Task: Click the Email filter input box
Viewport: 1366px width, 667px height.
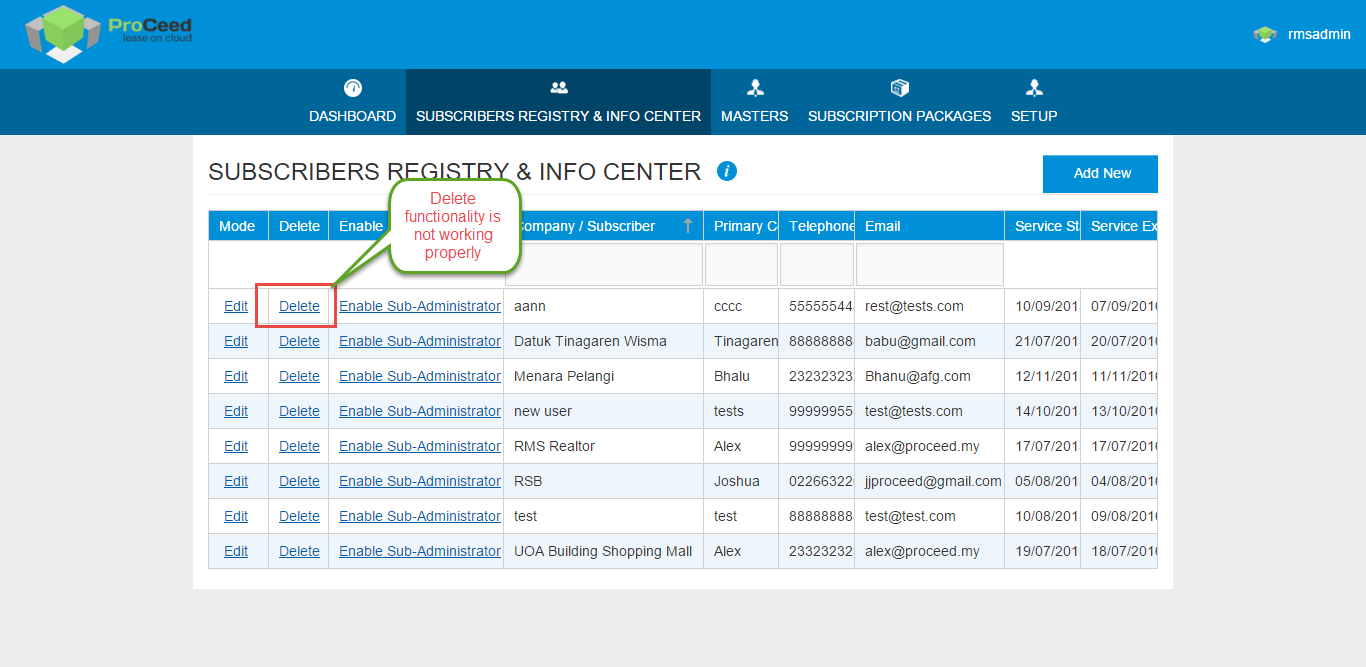Action: 929,265
